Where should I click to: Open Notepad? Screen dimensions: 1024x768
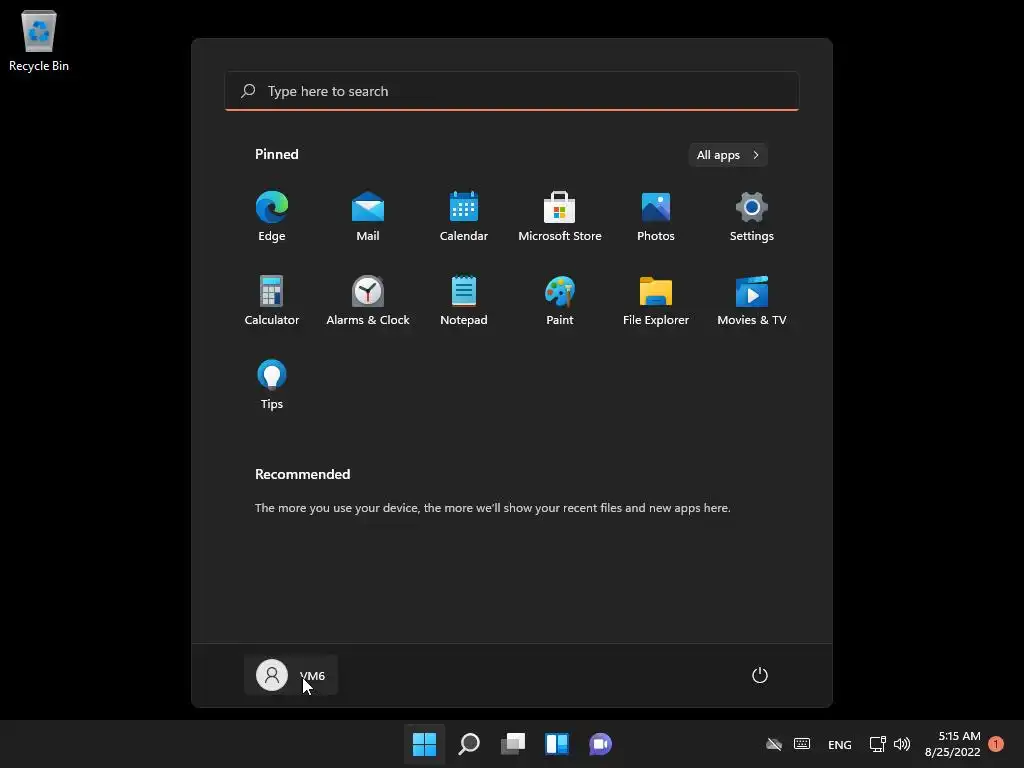click(x=464, y=300)
